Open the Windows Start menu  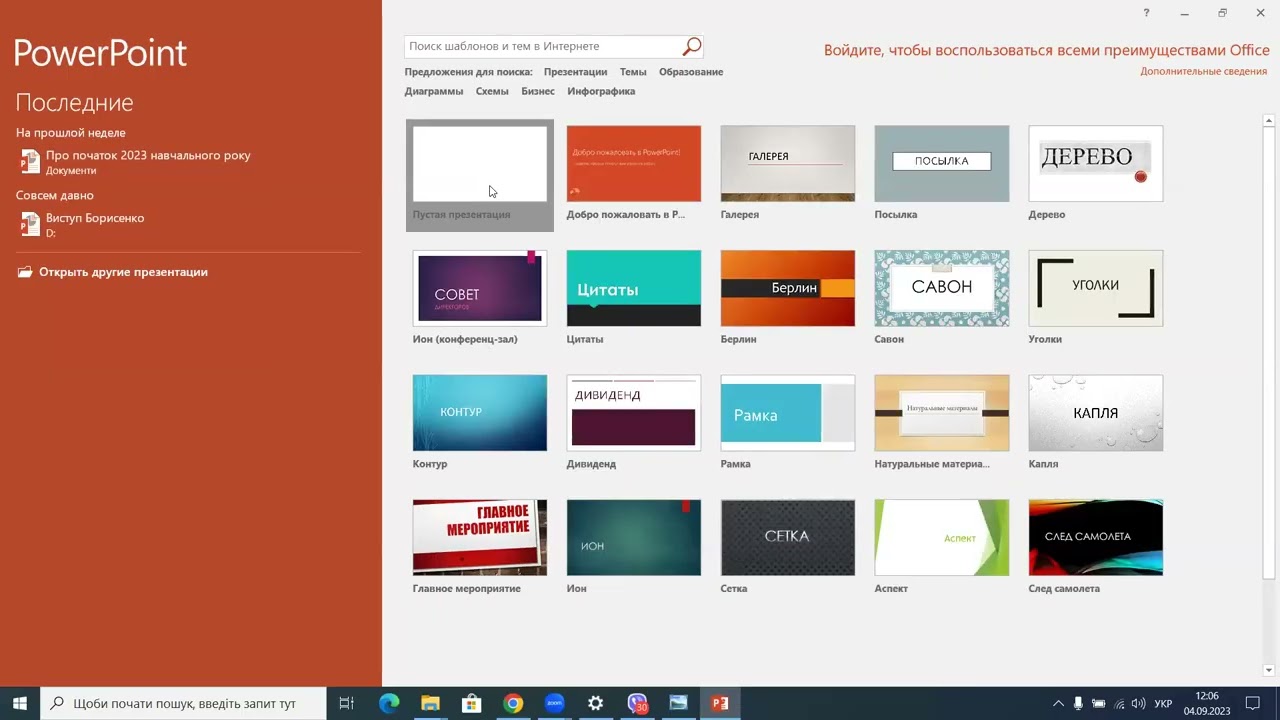click(x=20, y=703)
